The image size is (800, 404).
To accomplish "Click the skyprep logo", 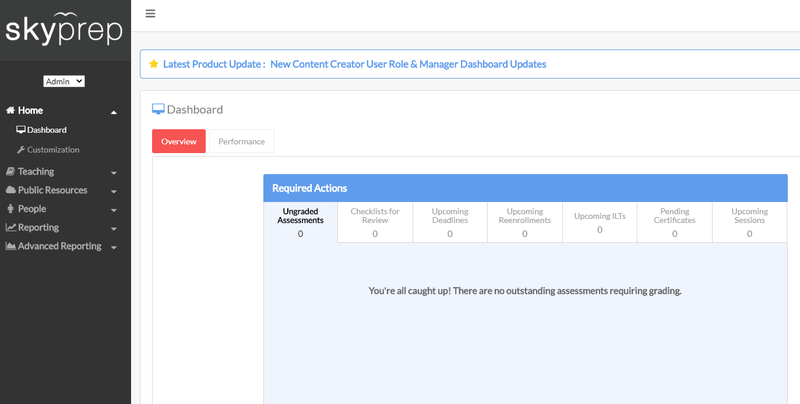I will [x=64, y=30].
